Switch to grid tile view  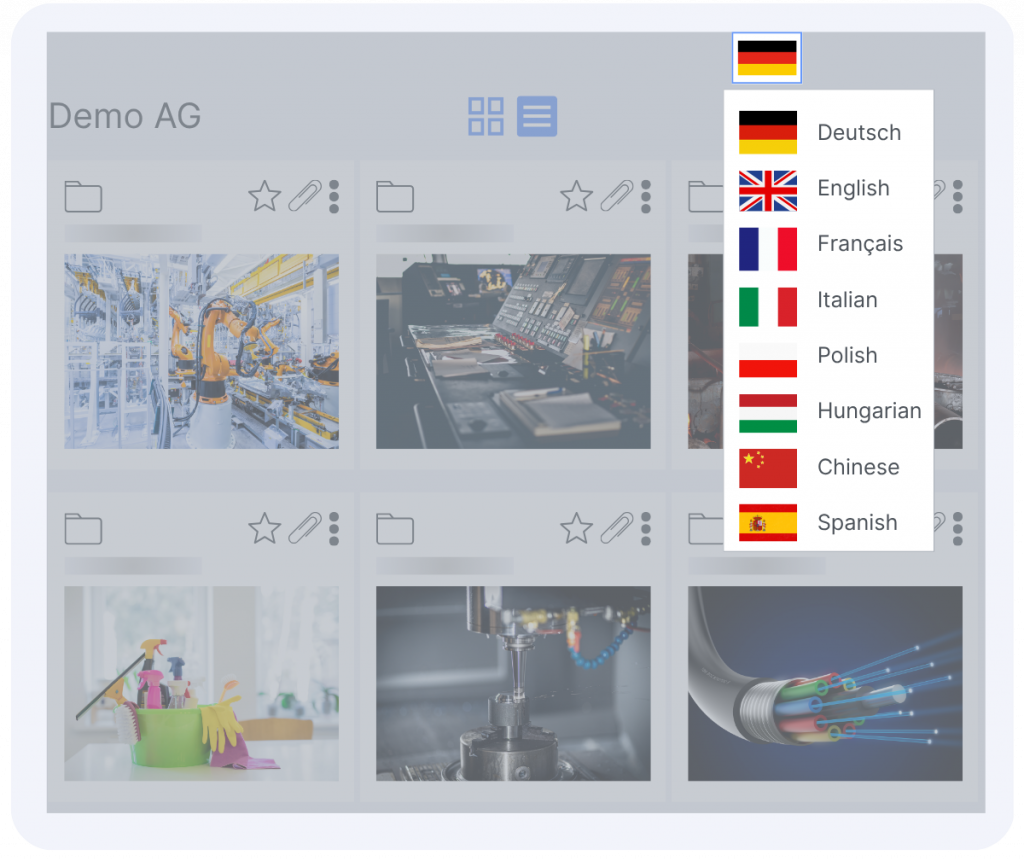[486, 117]
